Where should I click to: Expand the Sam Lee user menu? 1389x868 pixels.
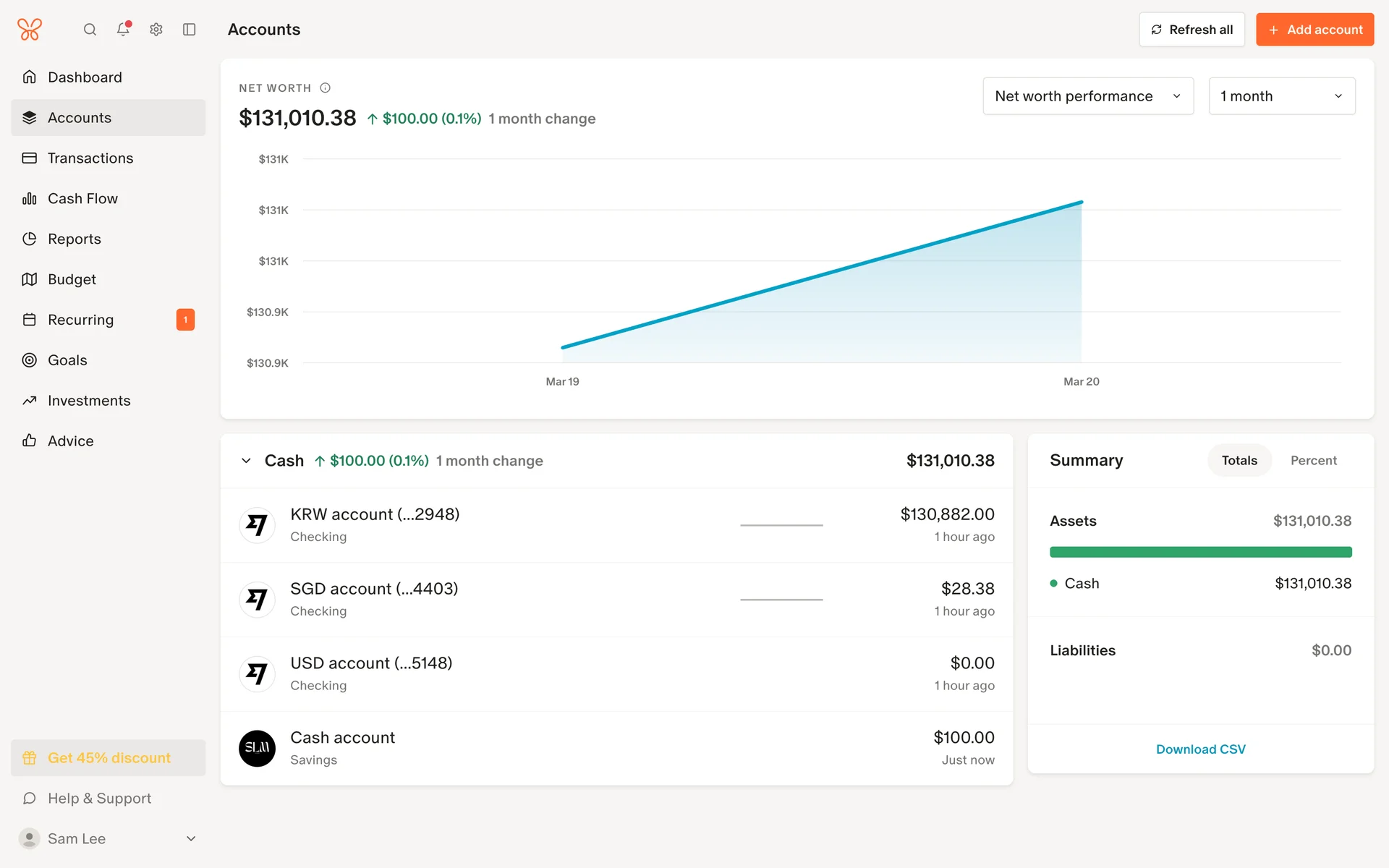click(191, 838)
